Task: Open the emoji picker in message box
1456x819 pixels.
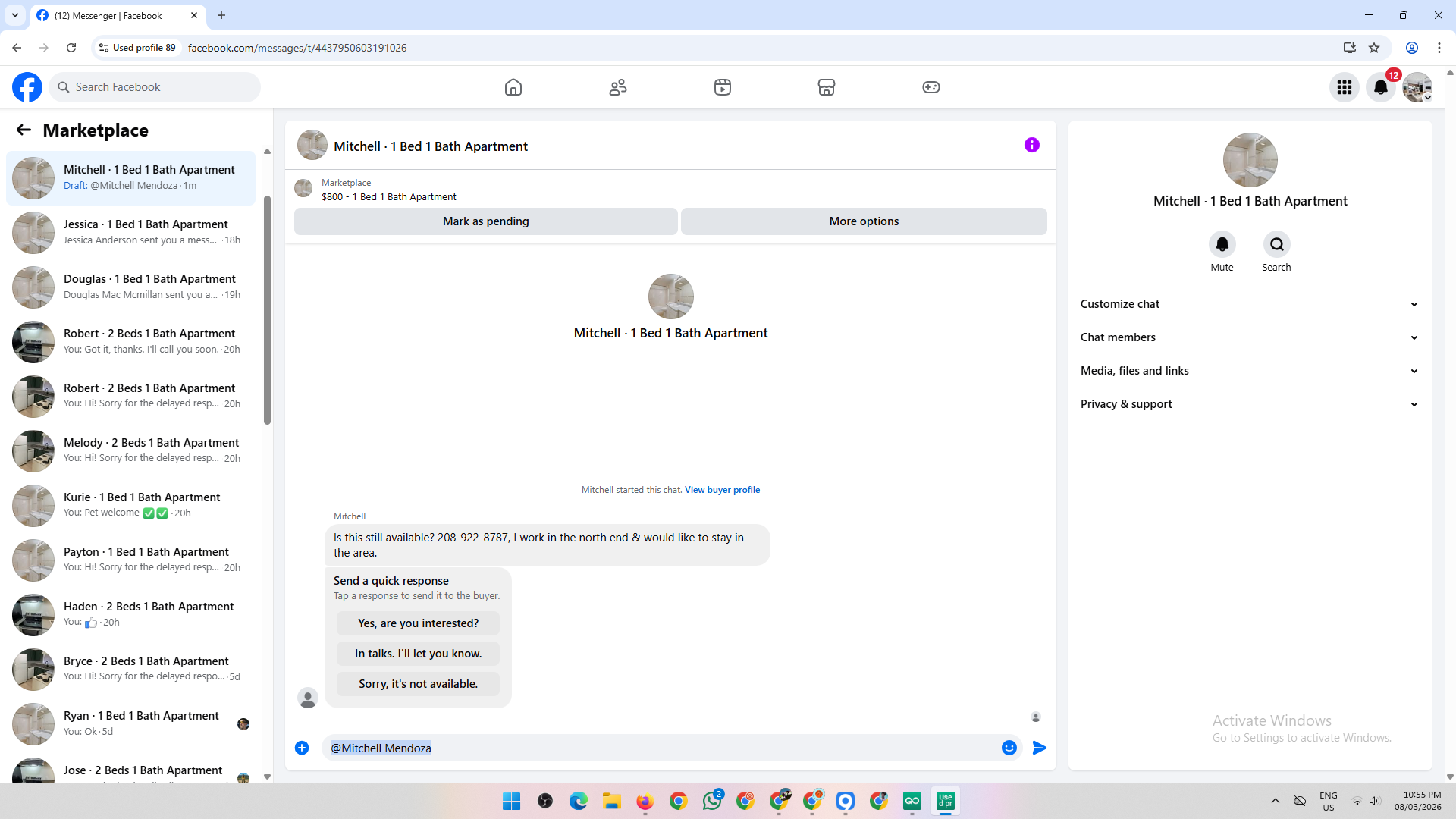Action: point(1009,748)
